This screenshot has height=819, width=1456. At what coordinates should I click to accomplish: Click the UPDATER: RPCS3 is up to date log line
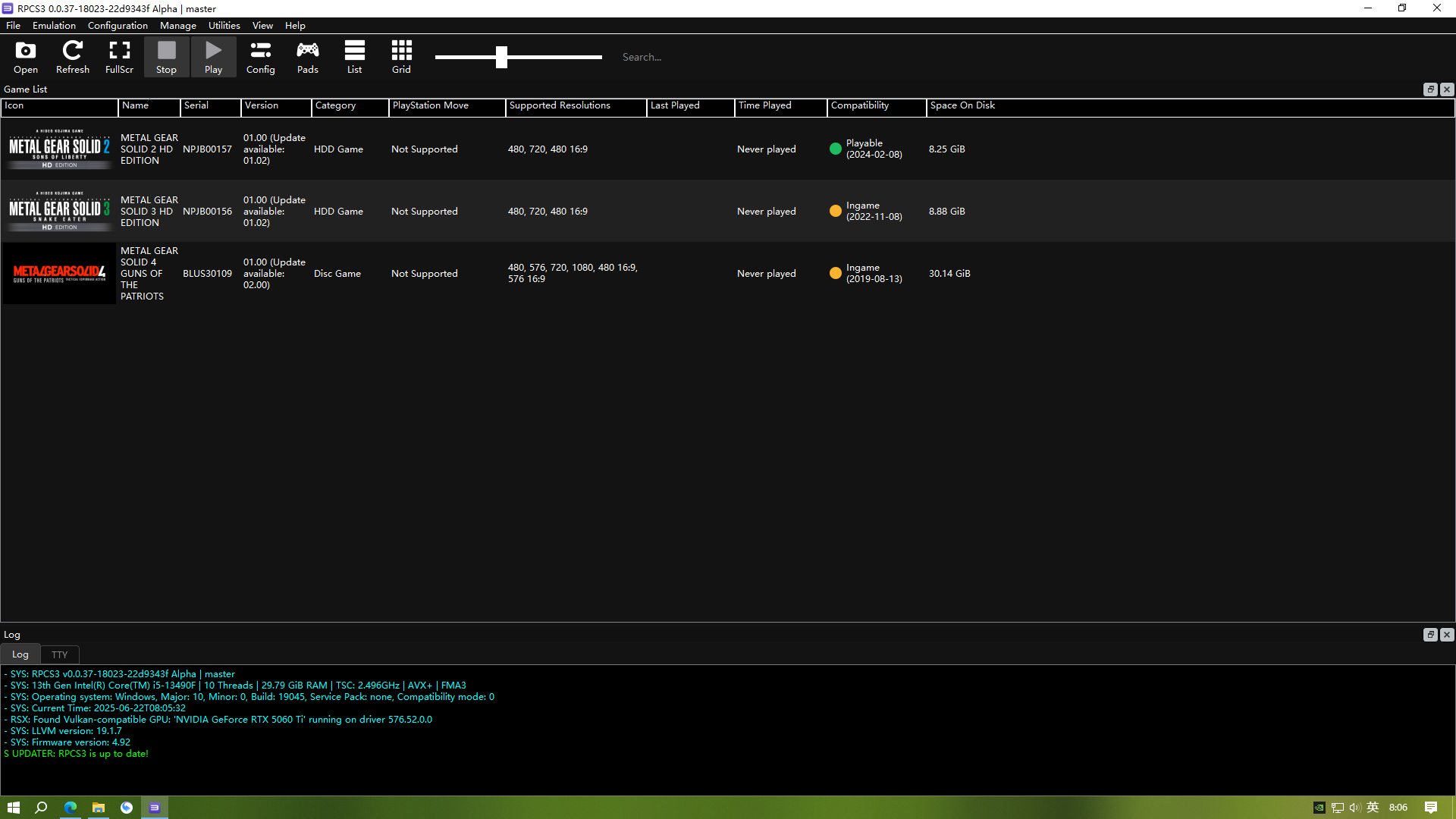coord(77,754)
